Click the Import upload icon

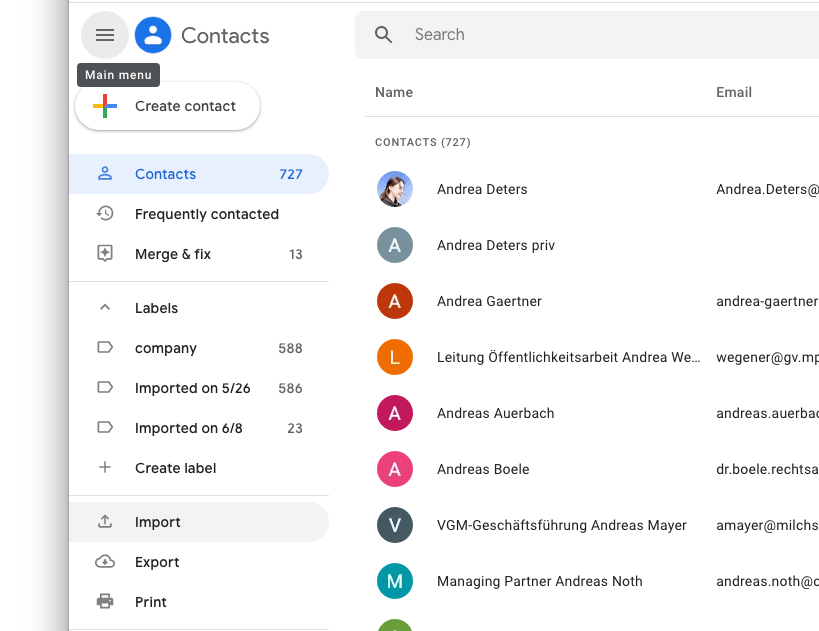pyautogui.click(x=104, y=521)
